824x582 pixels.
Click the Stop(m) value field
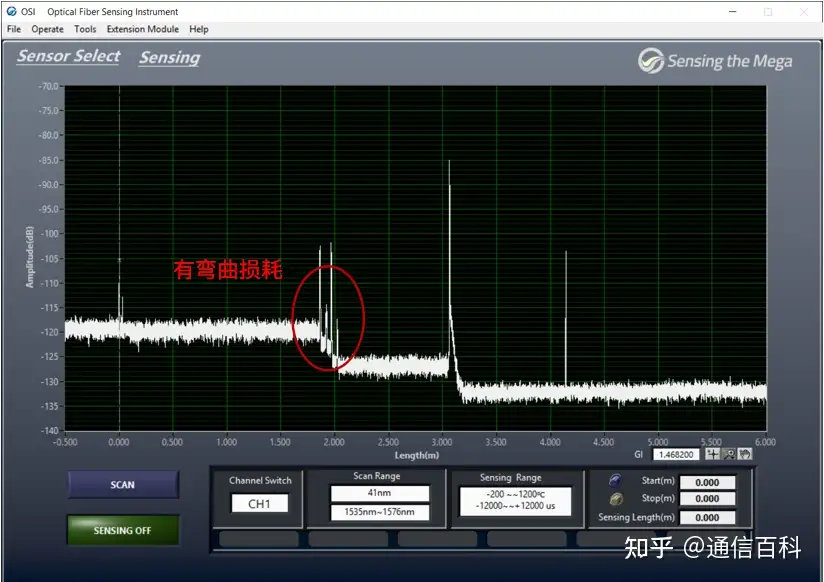(707, 498)
